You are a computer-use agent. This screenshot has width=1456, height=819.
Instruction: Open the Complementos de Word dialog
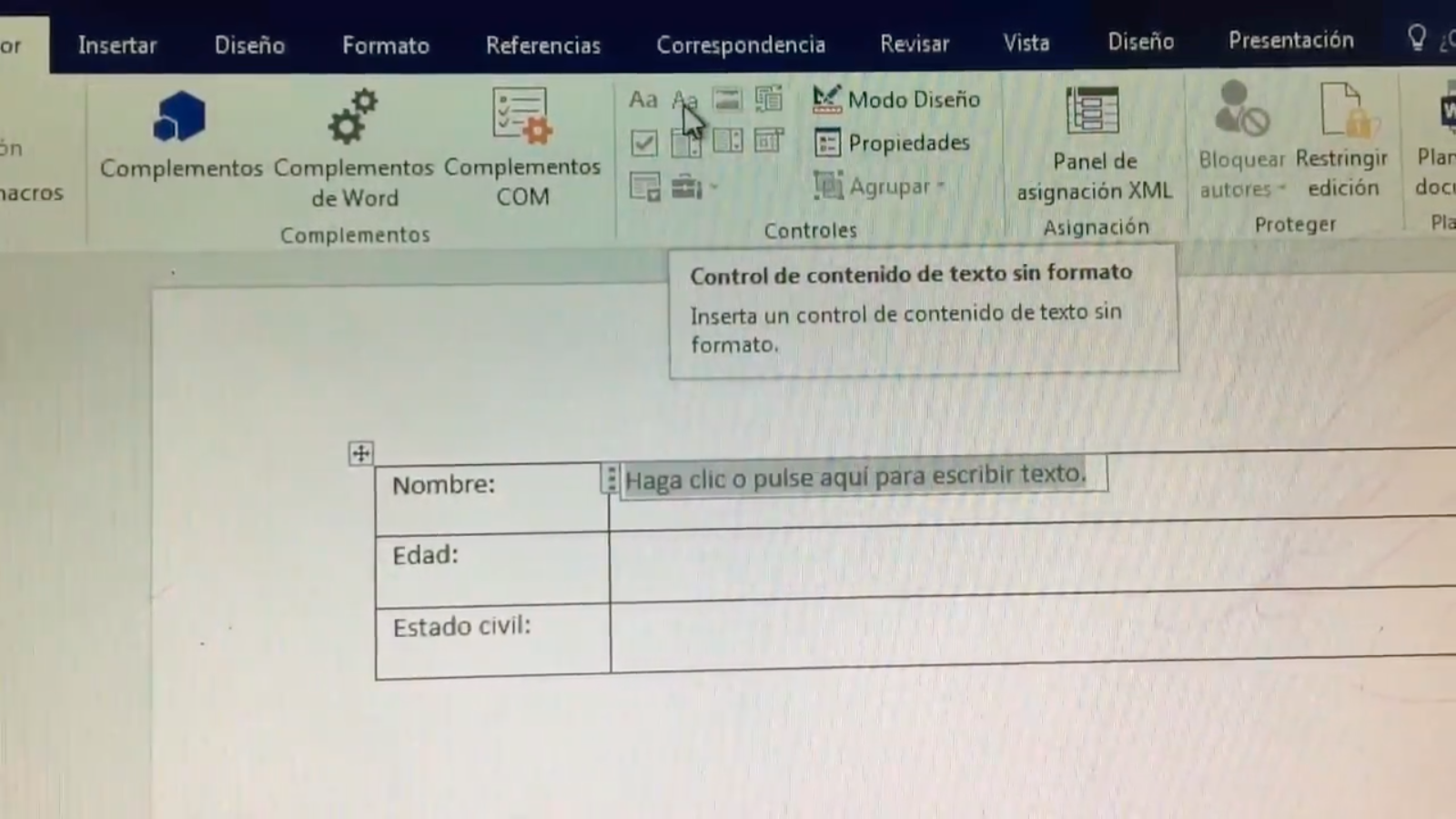(x=354, y=147)
